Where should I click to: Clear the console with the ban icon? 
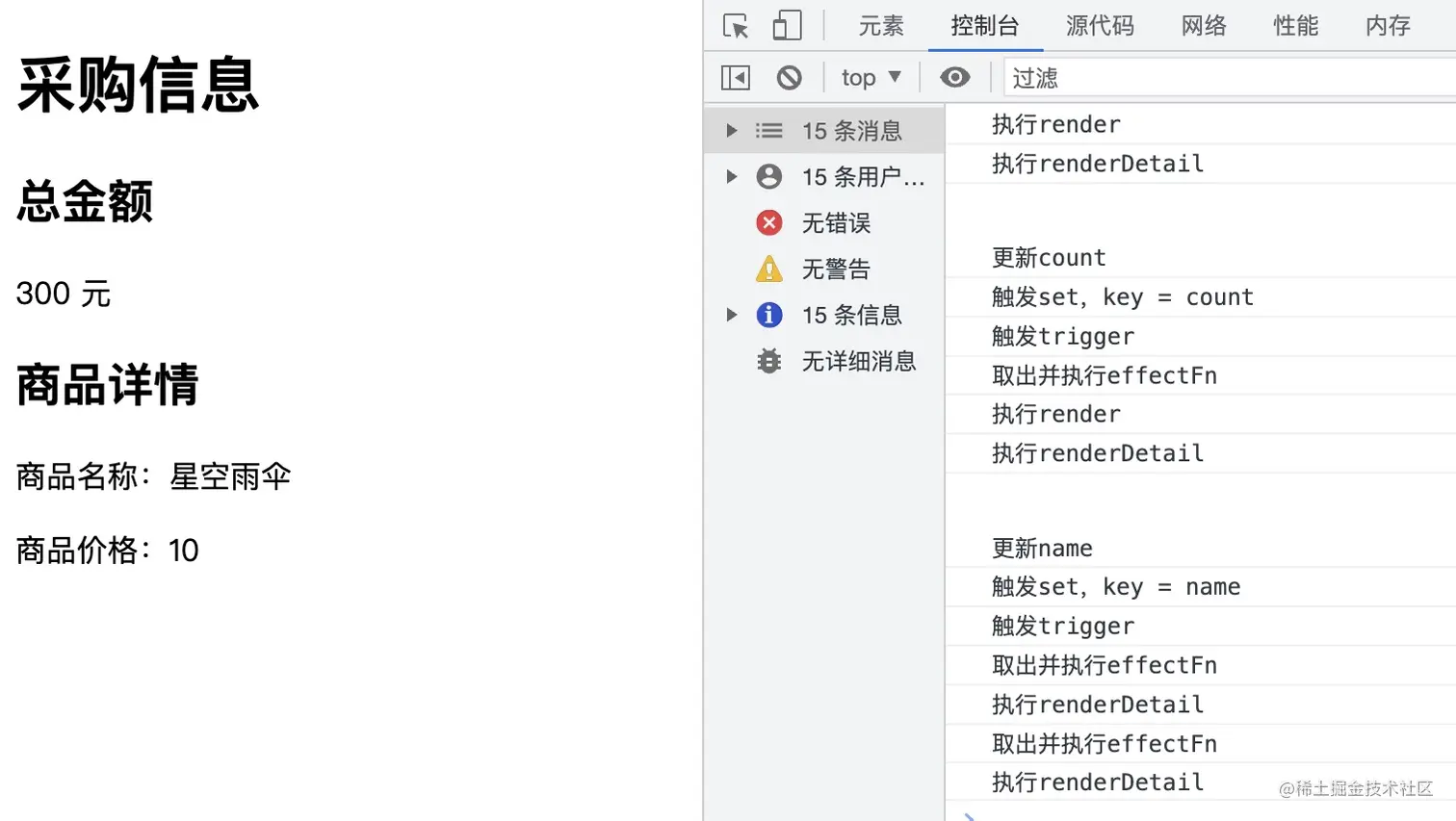point(789,77)
